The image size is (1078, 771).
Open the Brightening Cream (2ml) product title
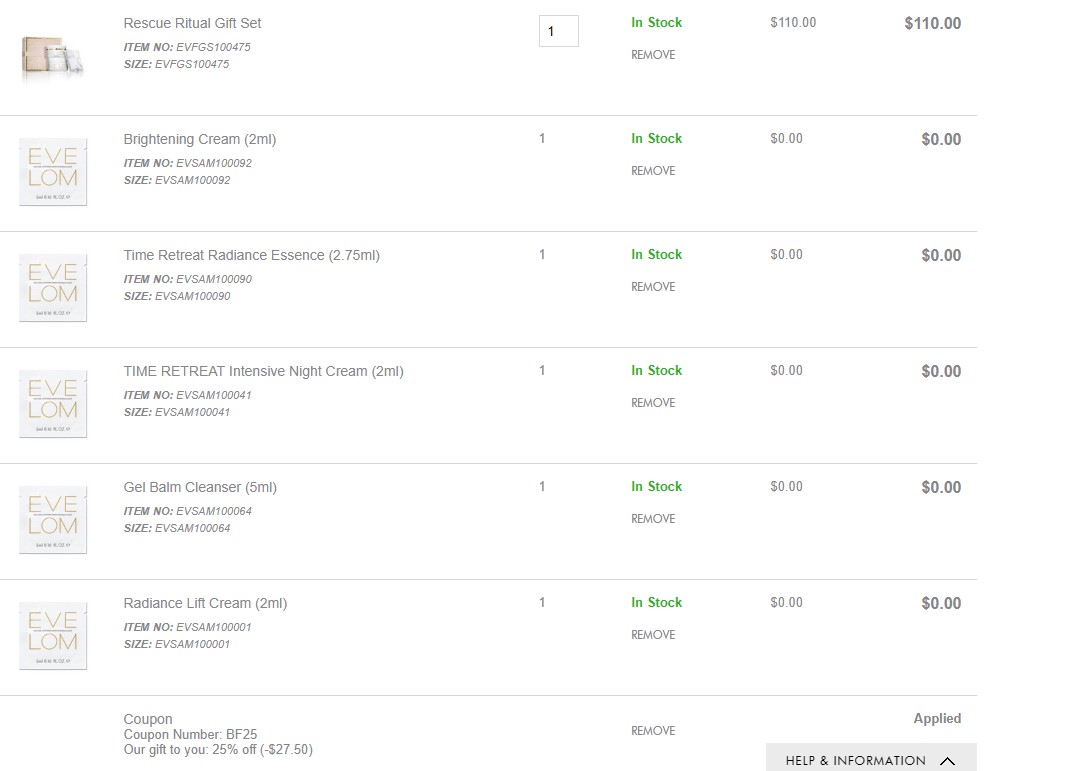click(200, 139)
